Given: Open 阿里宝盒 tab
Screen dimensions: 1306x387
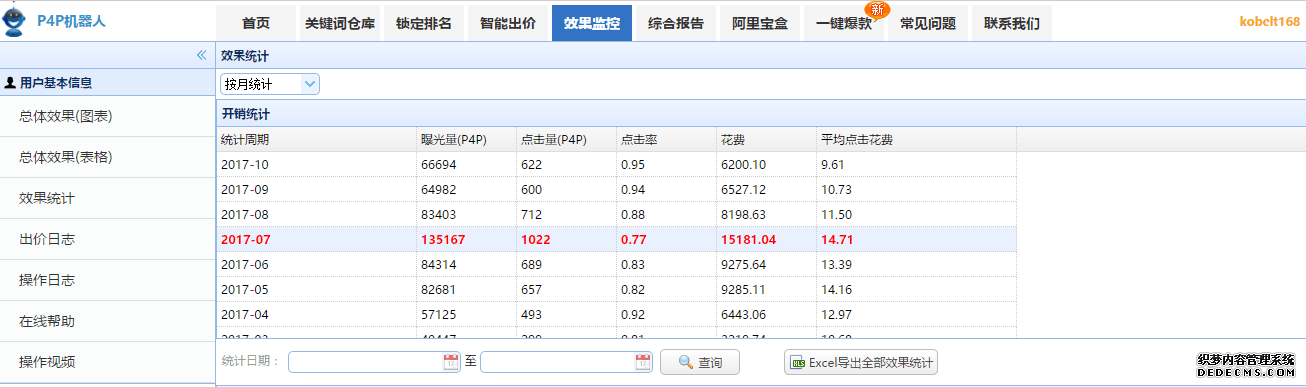Looking at the screenshot, I should (x=760, y=23).
